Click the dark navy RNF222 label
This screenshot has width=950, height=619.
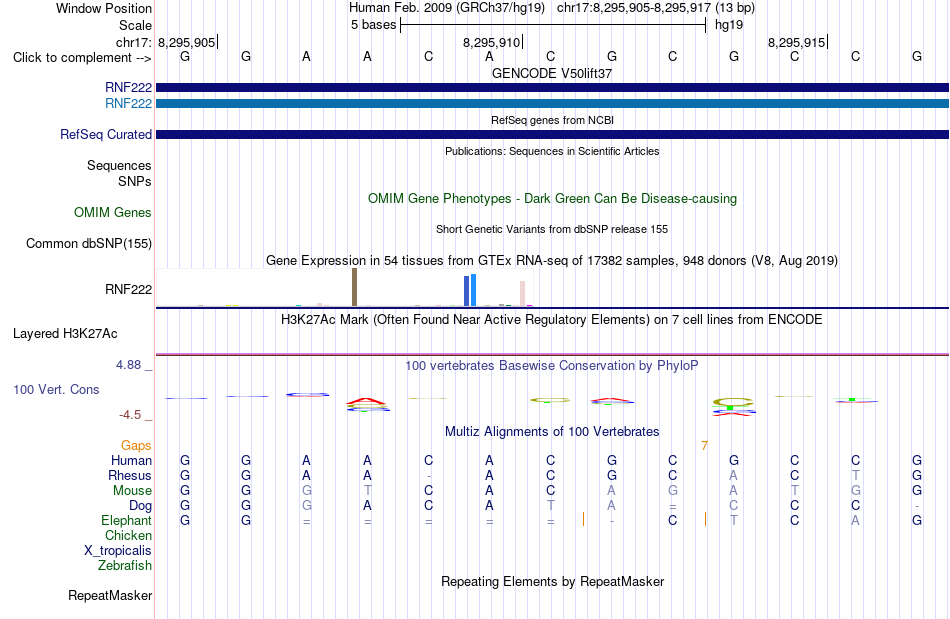tap(128, 88)
